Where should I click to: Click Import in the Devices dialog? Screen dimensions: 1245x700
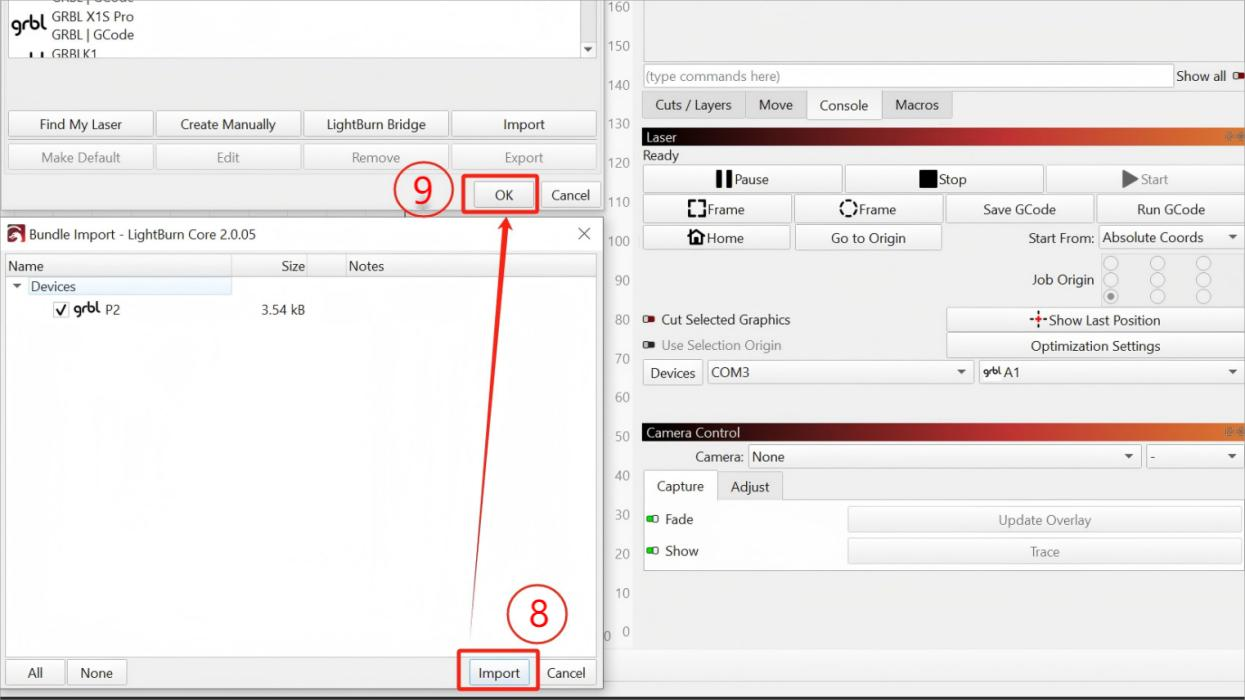coord(524,124)
